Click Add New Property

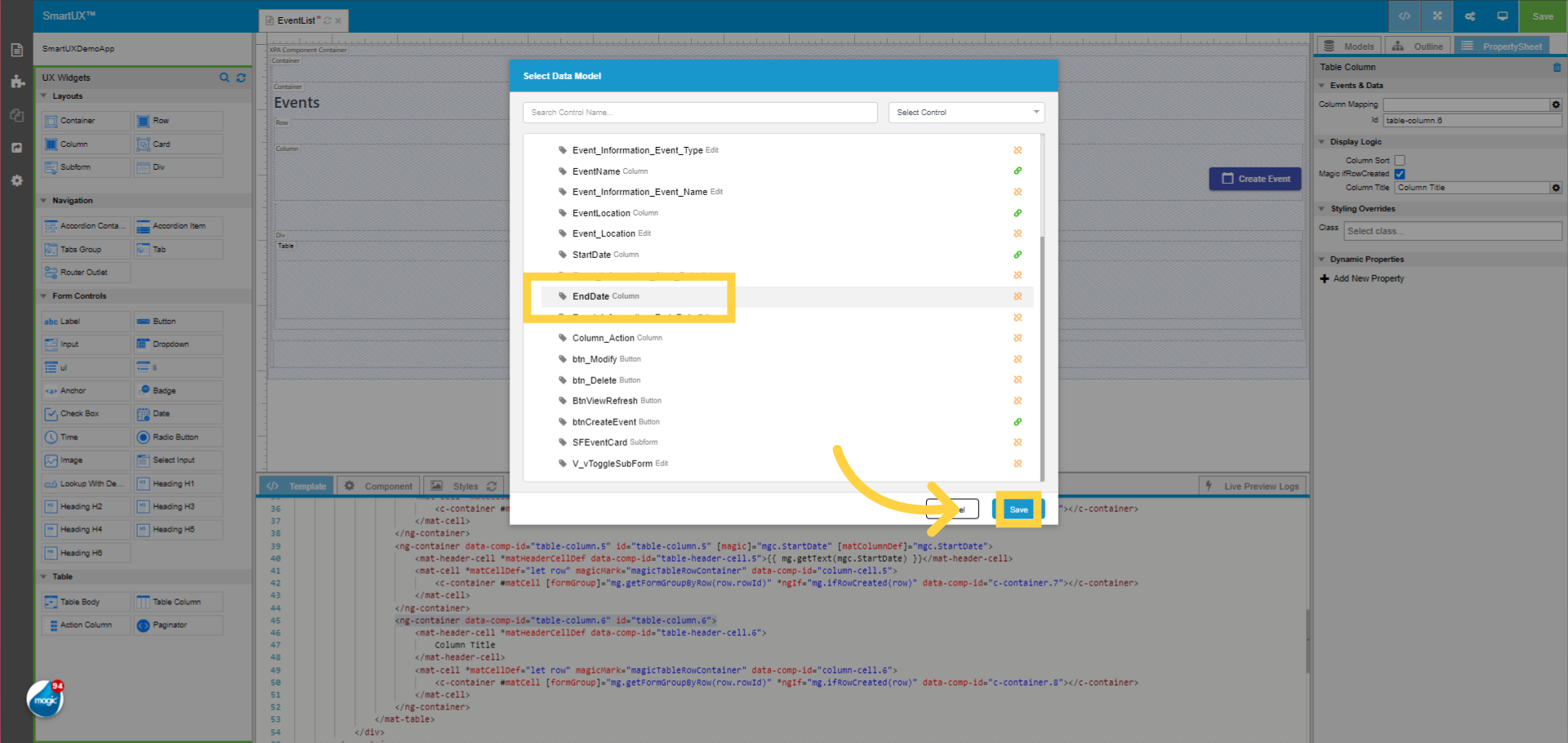point(1362,278)
